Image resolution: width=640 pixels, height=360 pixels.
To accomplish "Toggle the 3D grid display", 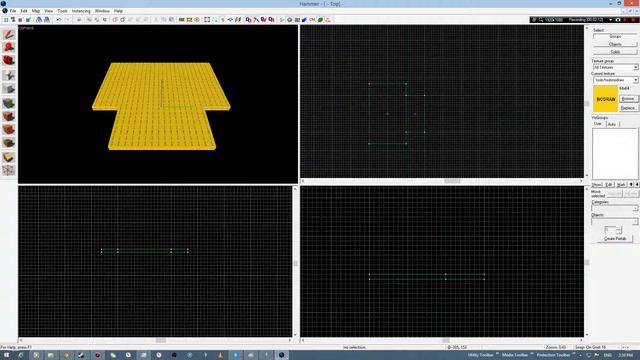I will coord(13,20).
